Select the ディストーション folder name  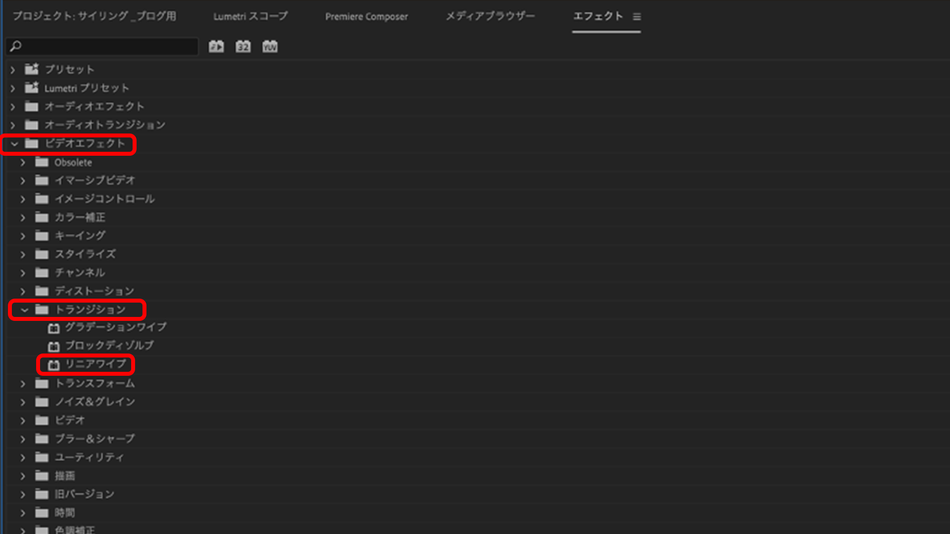95,292
